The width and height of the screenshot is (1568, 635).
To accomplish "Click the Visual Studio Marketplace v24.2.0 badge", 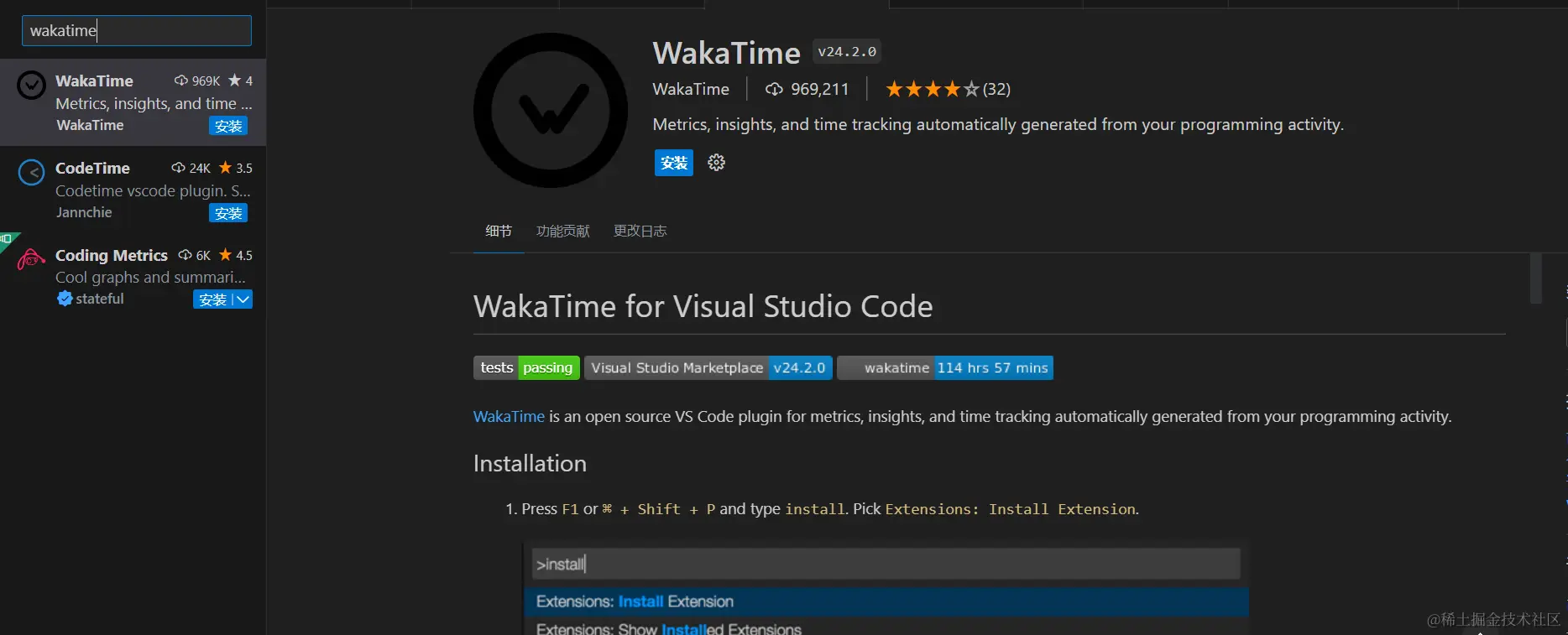I will [708, 367].
